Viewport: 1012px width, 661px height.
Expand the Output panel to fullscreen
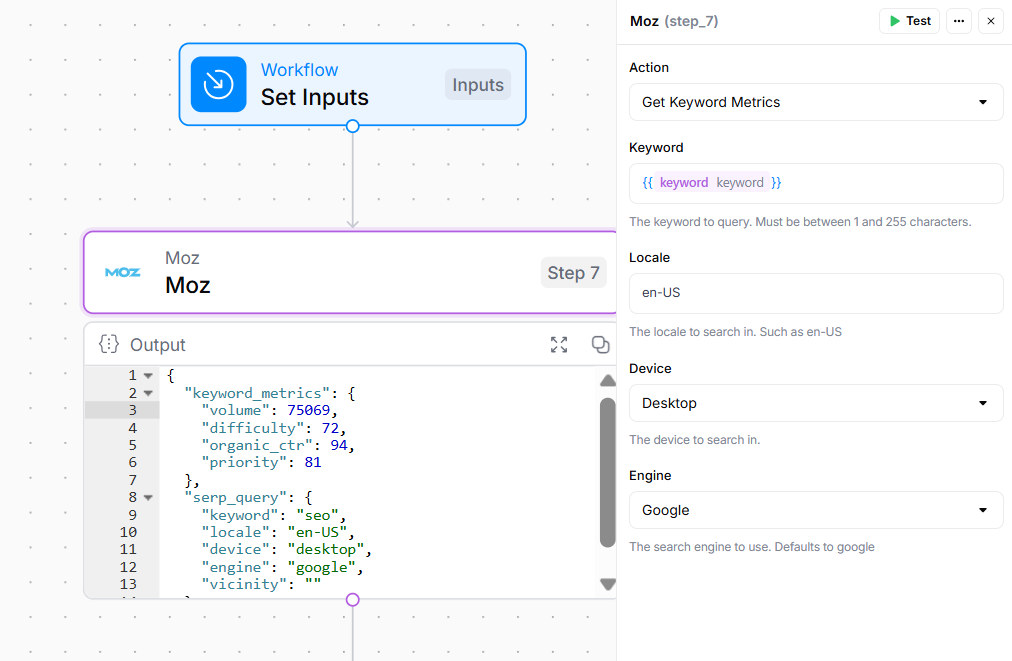[x=559, y=345]
